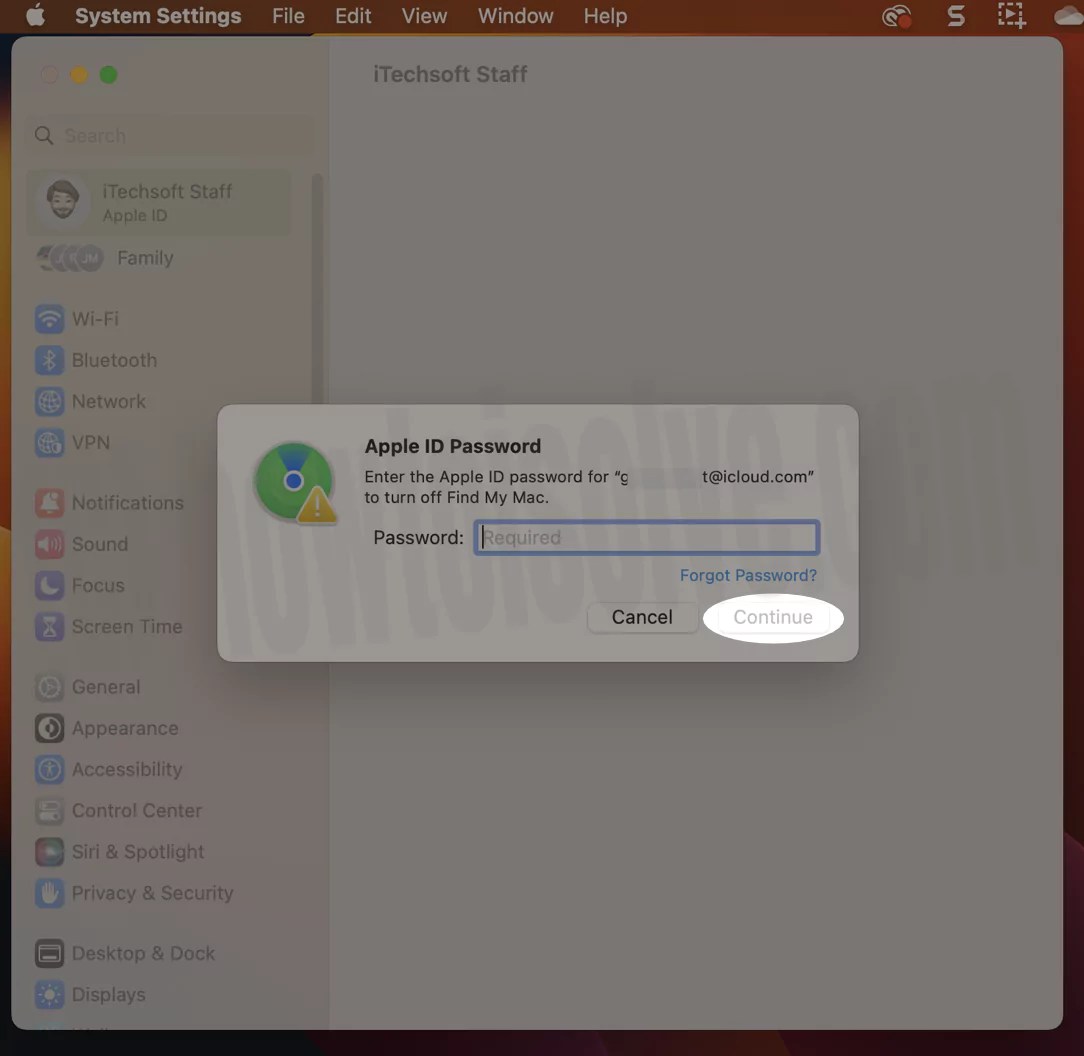Click the Forgot Password? link

[x=748, y=575]
